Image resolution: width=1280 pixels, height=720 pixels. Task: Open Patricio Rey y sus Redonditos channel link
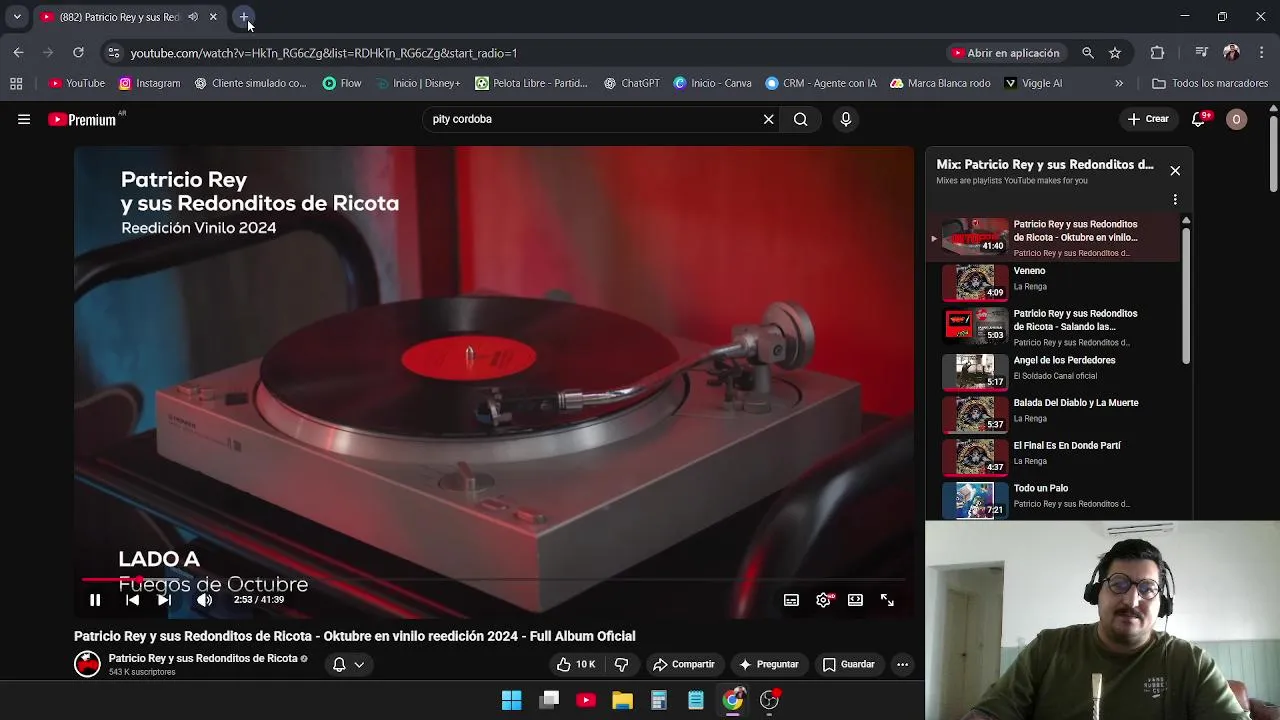click(x=203, y=658)
